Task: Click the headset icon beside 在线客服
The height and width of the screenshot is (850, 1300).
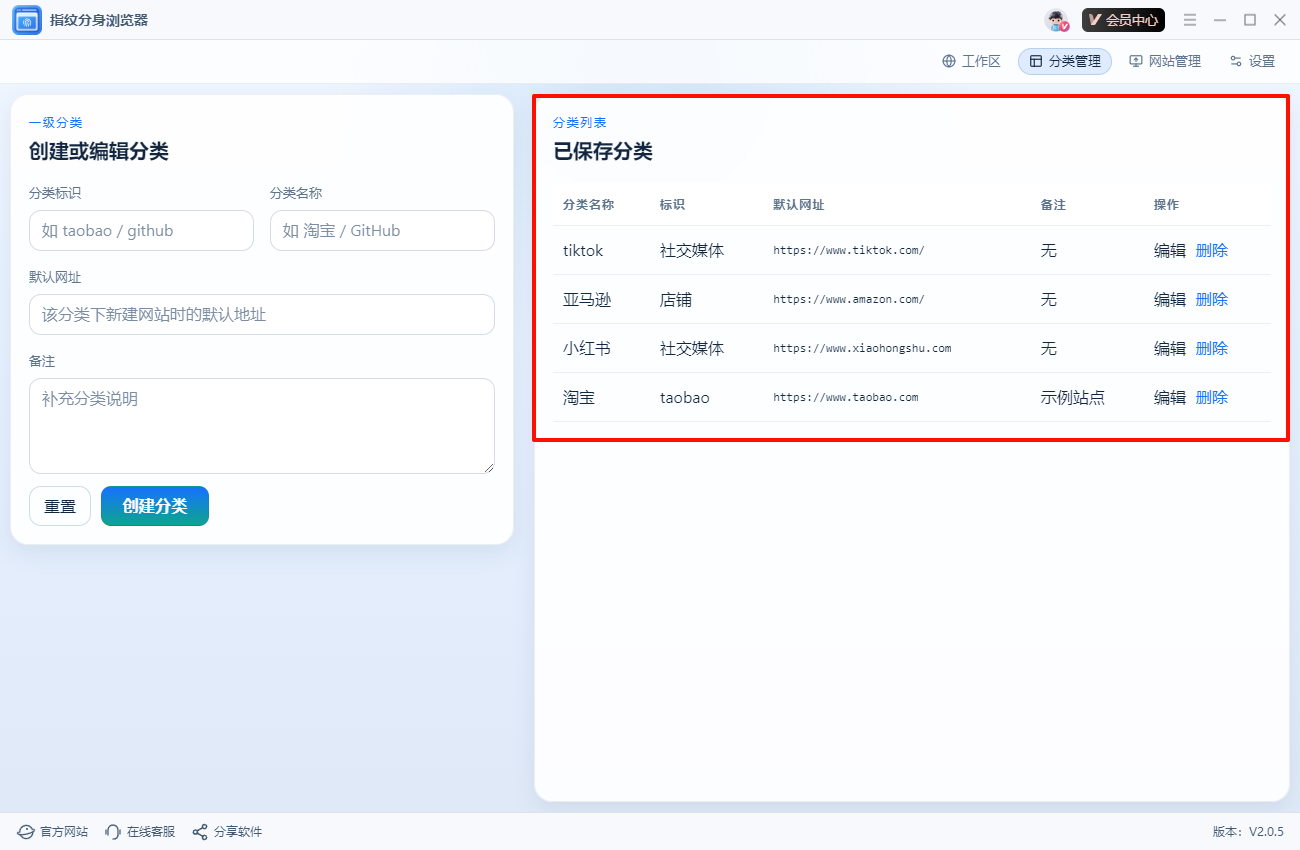Action: pyautogui.click(x=113, y=832)
